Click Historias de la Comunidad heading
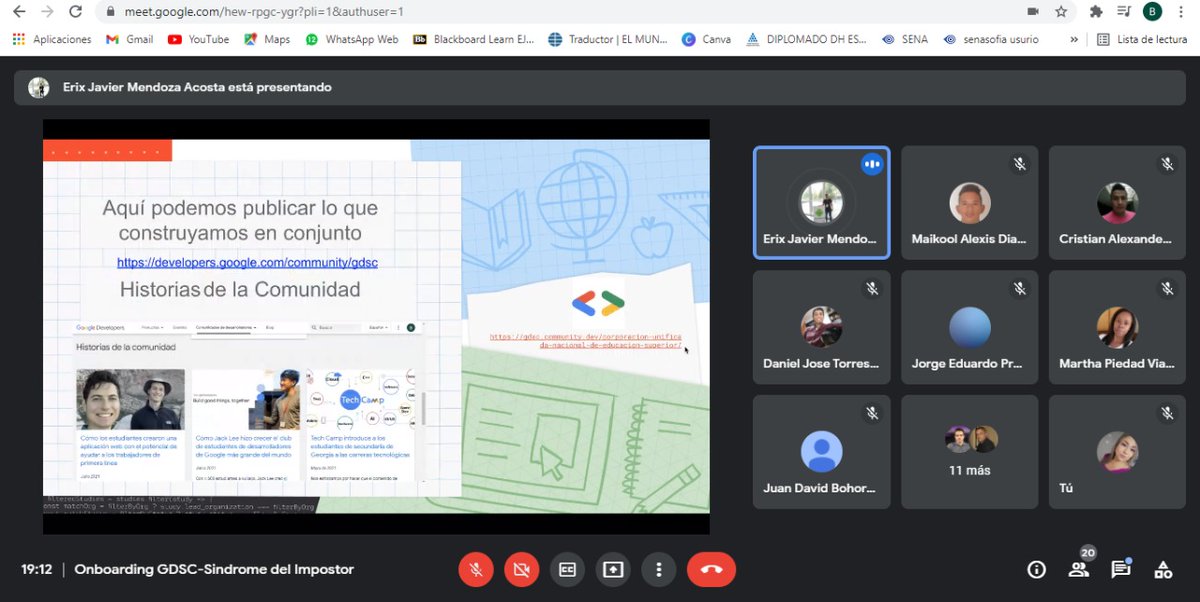Viewport: 1200px width, 602px height. pyautogui.click(x=240, y=290)
